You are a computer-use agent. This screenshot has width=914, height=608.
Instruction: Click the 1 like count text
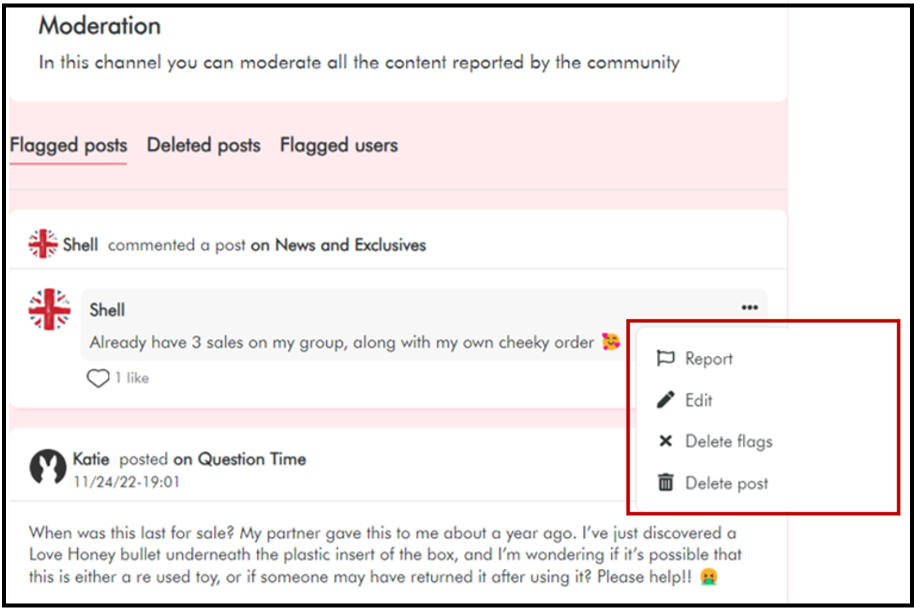(x=131, y=378)
